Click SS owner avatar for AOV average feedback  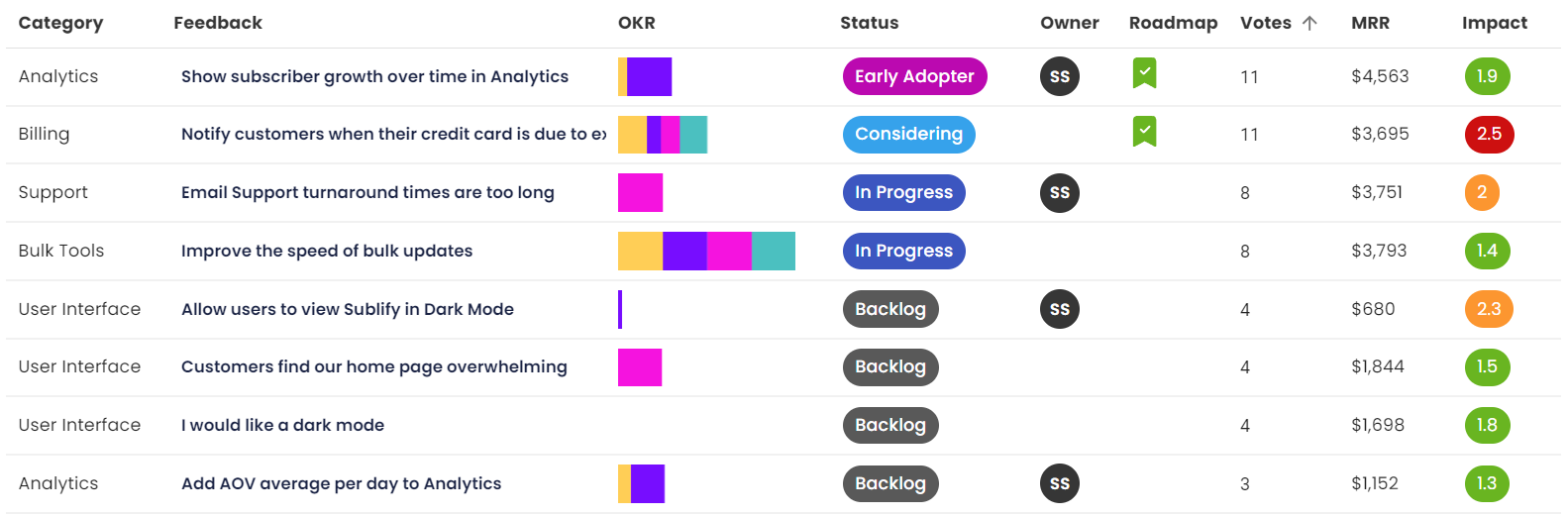(1059, 483)
